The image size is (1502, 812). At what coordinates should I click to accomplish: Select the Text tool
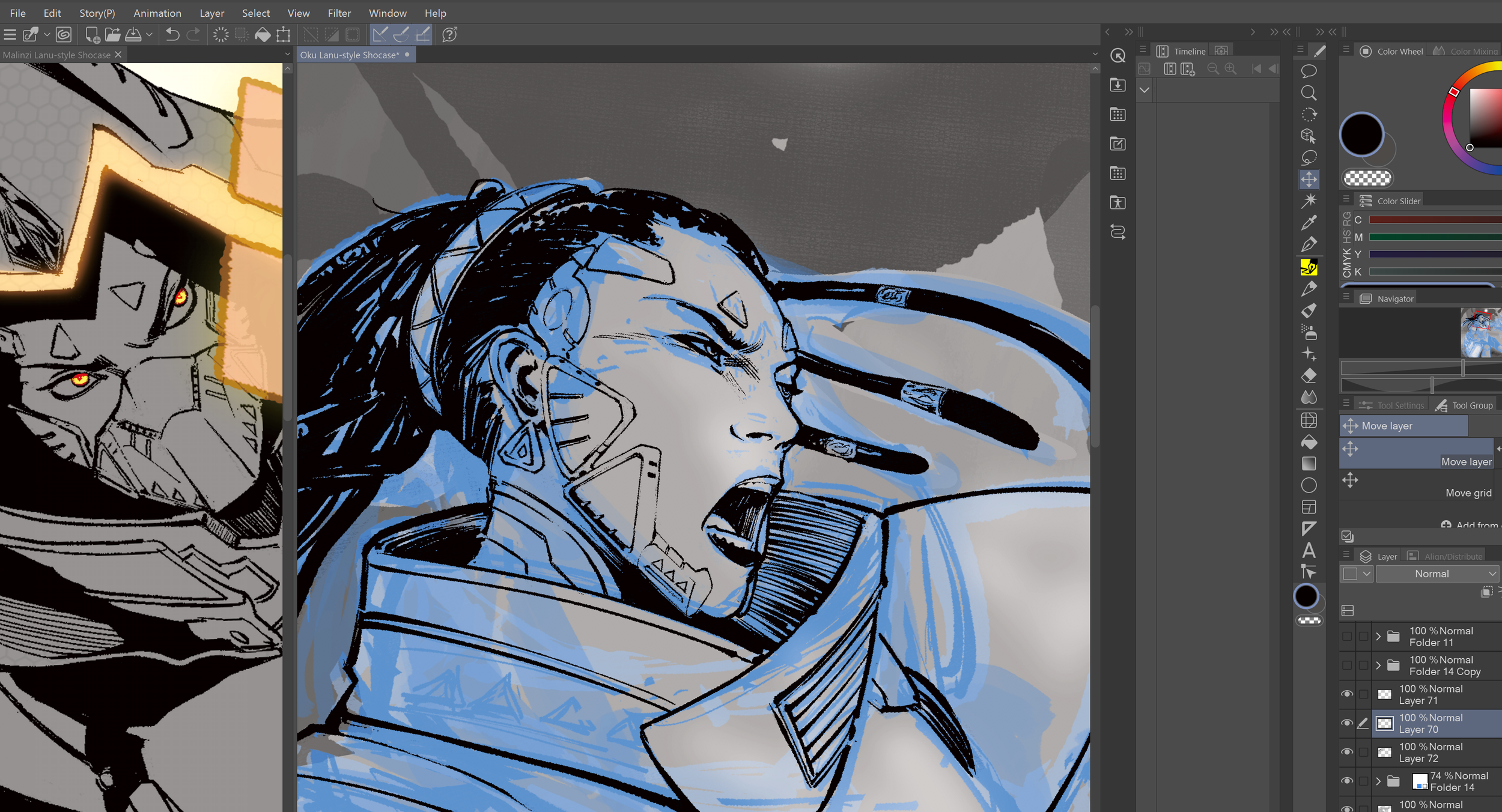pyautogui.click(x=1309, y=550)
